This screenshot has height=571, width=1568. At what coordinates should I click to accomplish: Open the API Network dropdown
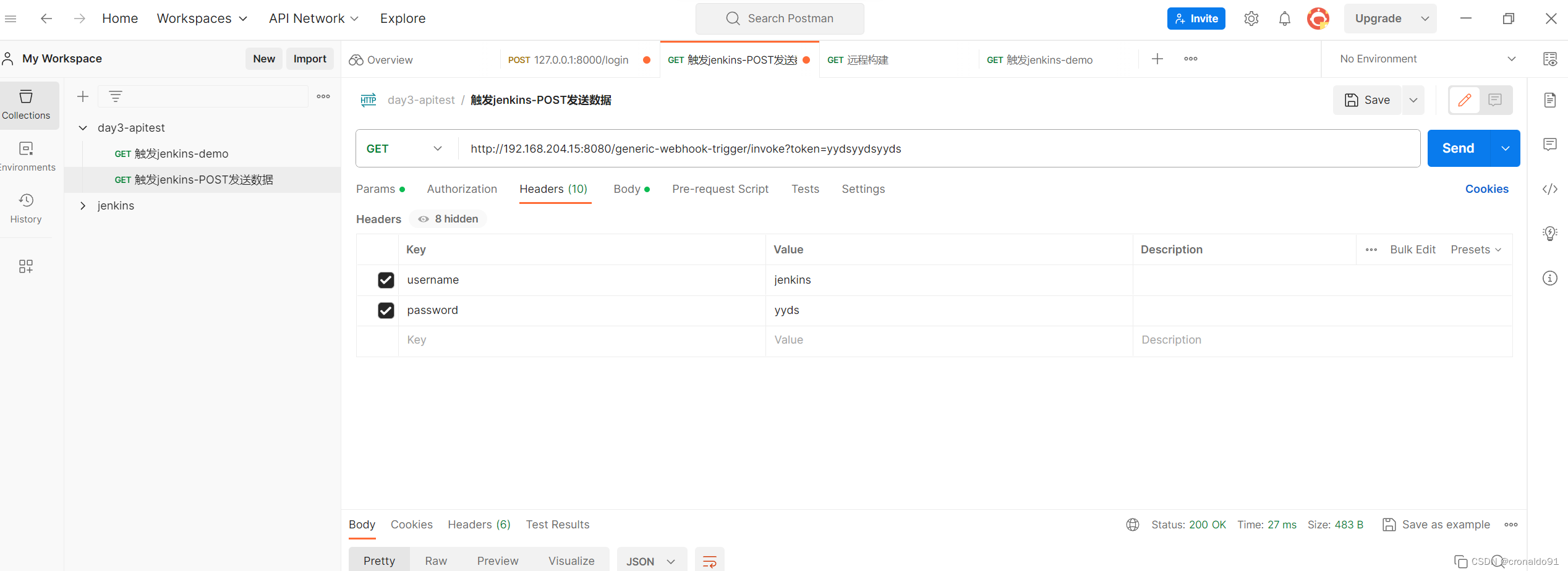pos(313,19)
